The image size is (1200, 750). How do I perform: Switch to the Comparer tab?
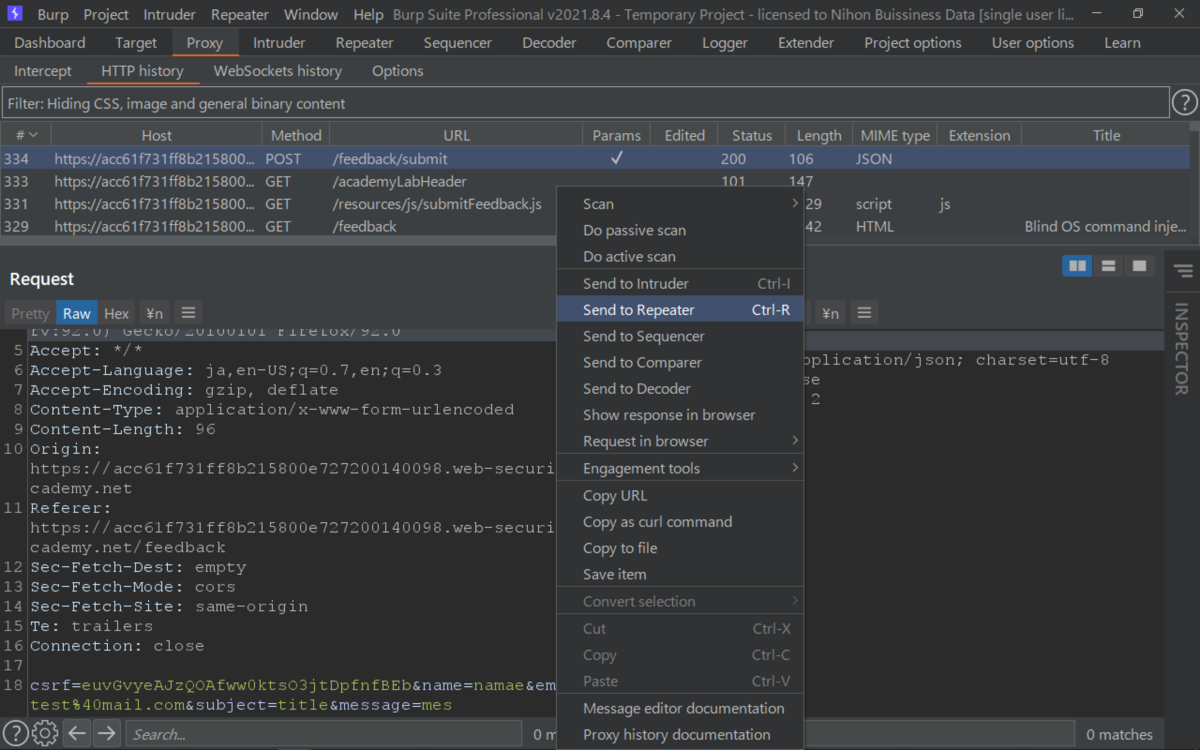pos(639,43)
